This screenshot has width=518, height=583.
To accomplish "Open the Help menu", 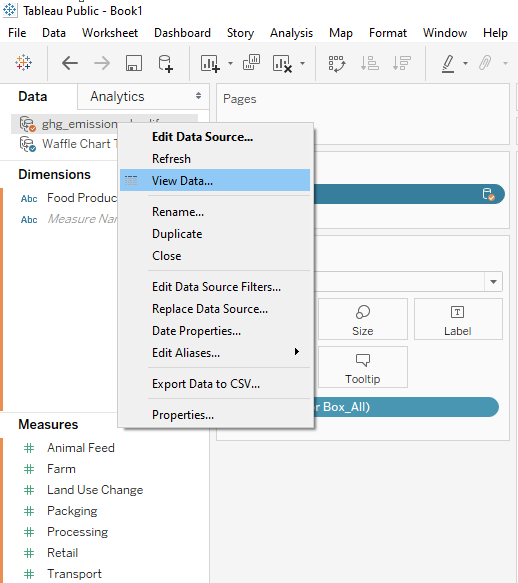I will (x=495, y=33).
